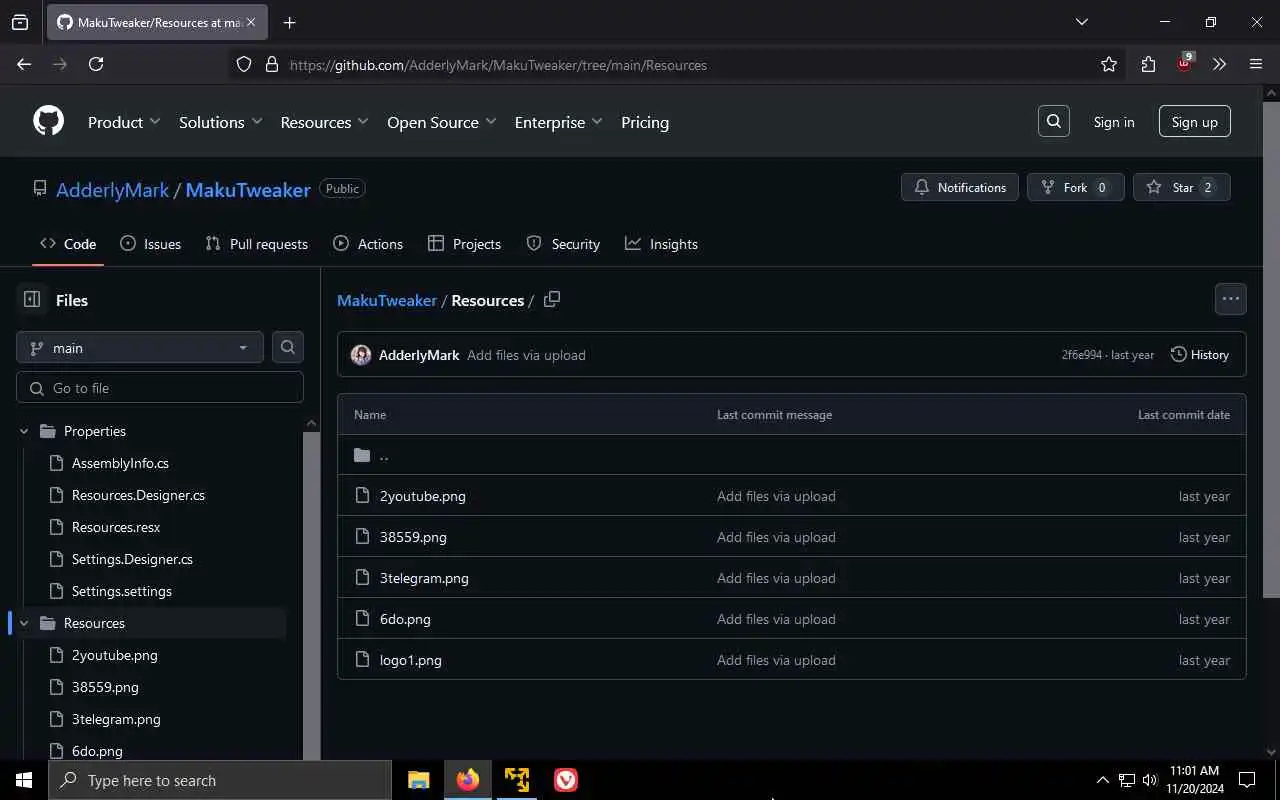Screen dimensions: 1280x800
Task: Open the commit History link
Action: point(1199,355)
